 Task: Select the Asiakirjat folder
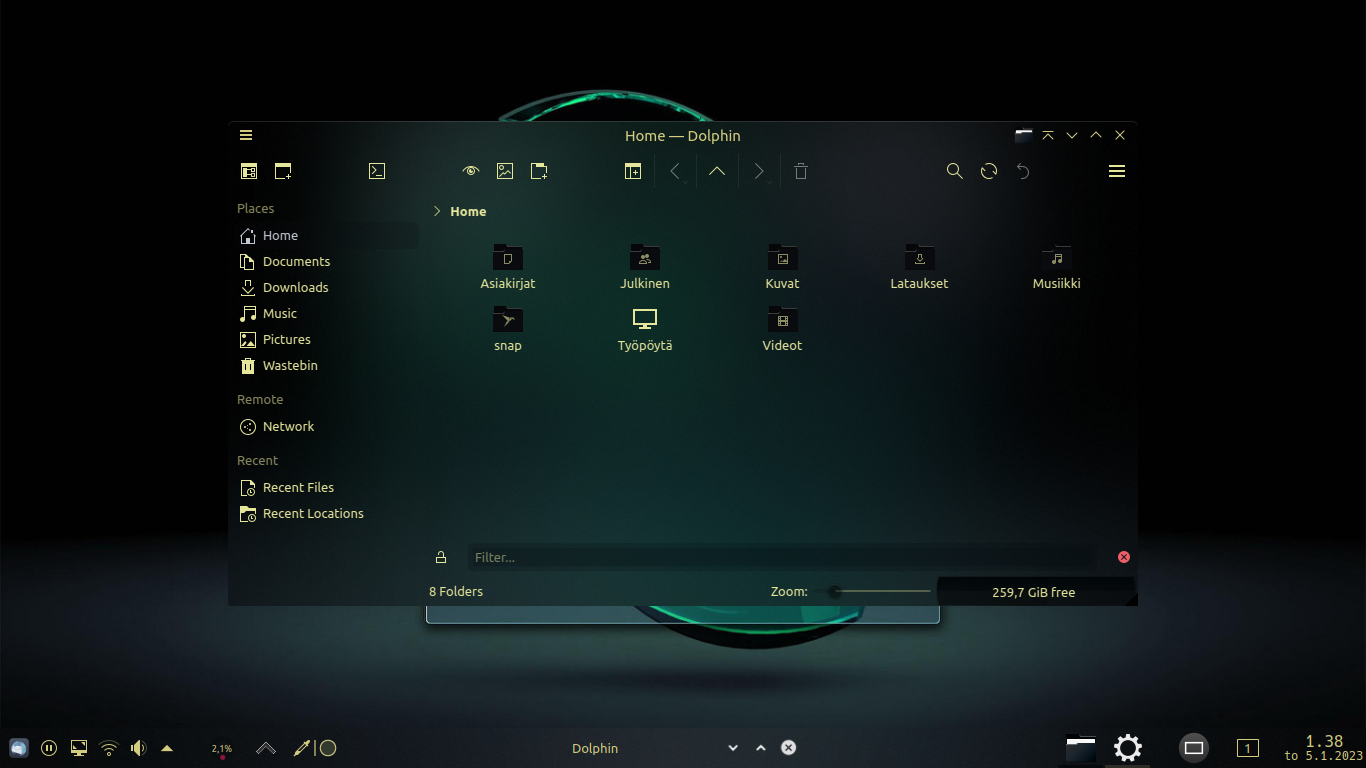click(x=508, y=267)
